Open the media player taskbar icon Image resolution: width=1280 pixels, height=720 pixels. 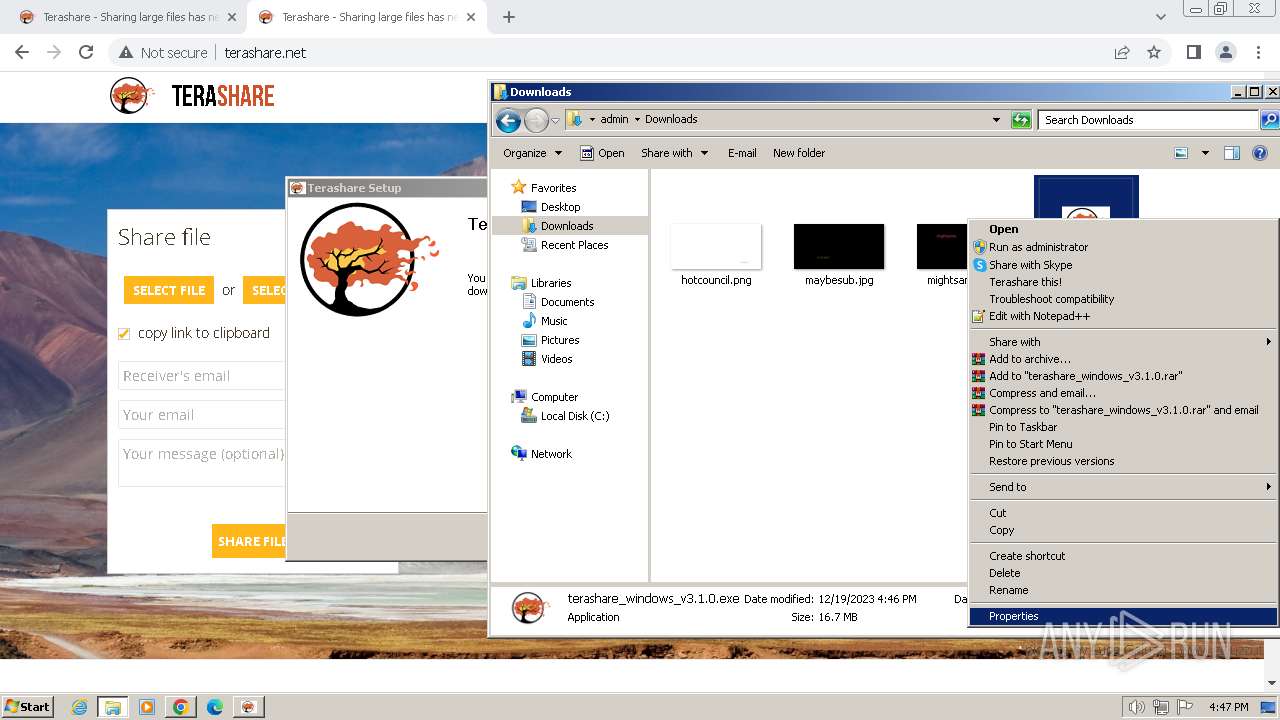coord(147,707)
